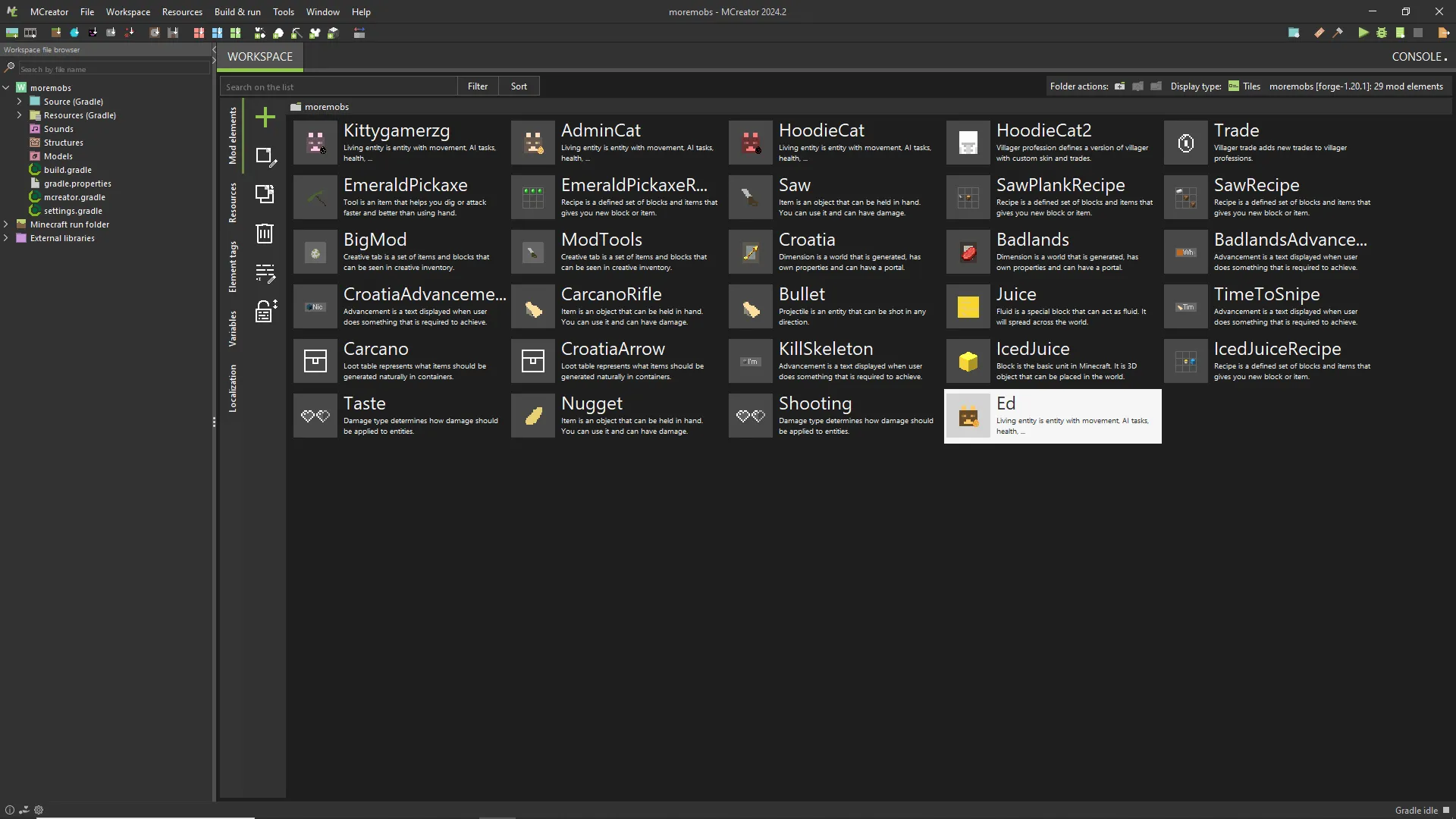Image resolution: width=1456 pixels, height=819 pixels.
Task: Click the green plus add mod element button
Action: point(265,117)
